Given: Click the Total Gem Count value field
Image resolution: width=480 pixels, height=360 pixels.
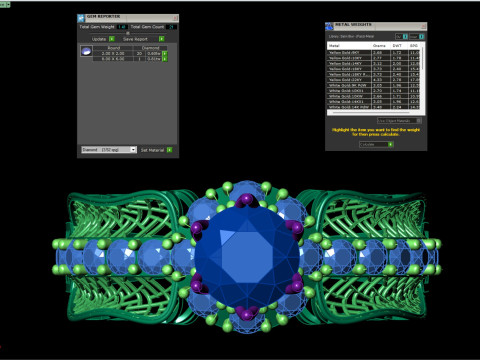Looking at the screenshot, I should tap(172, 27).
